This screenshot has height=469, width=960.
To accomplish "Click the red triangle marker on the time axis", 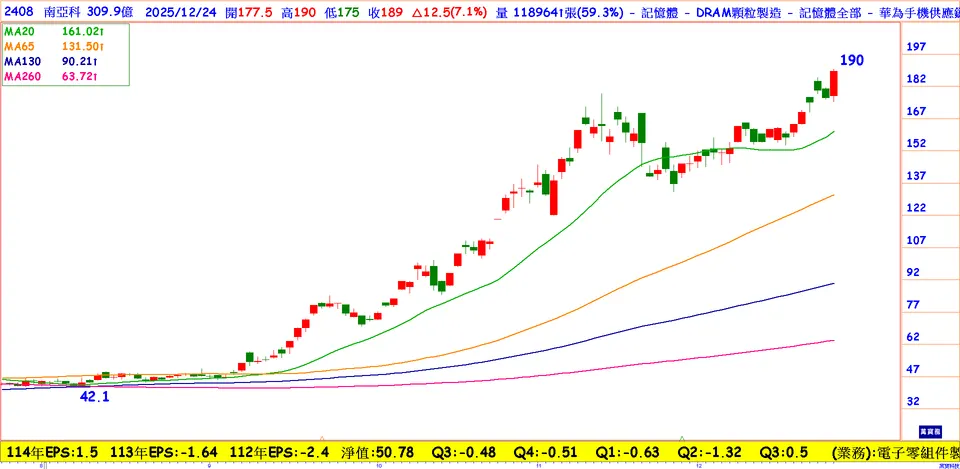I will 323,438.
